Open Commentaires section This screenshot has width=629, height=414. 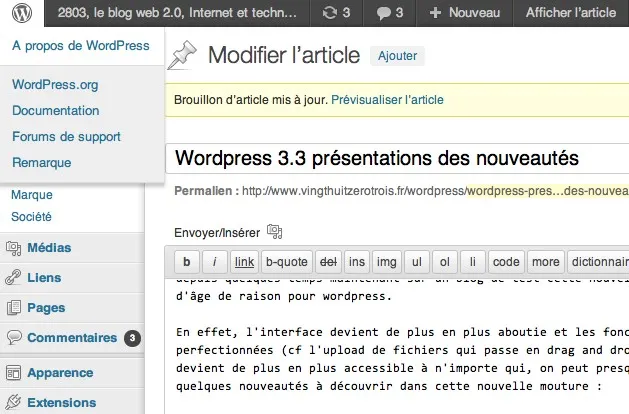pos(72,338)
